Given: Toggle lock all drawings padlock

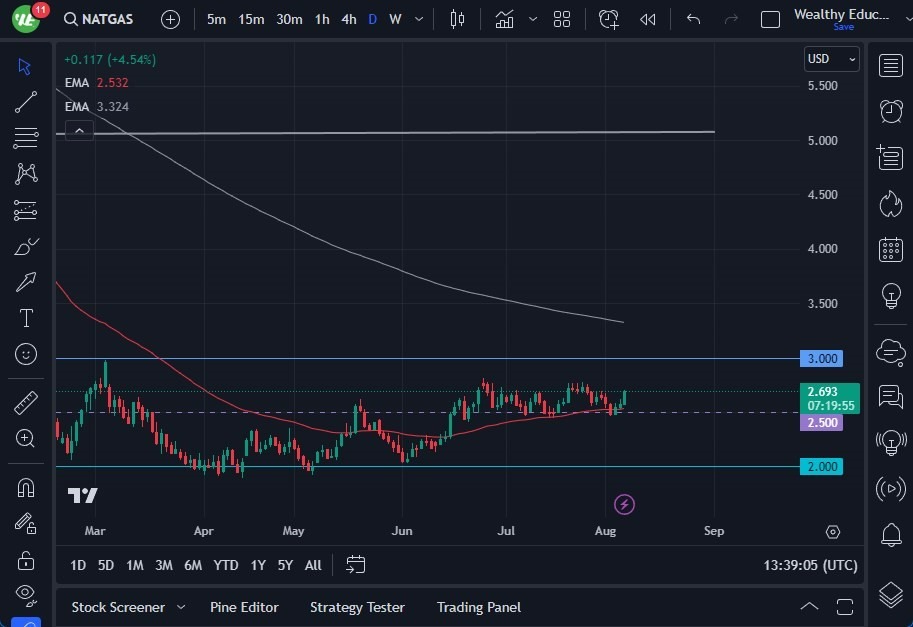Looking at the screenshot, I should tap(26, 559).
